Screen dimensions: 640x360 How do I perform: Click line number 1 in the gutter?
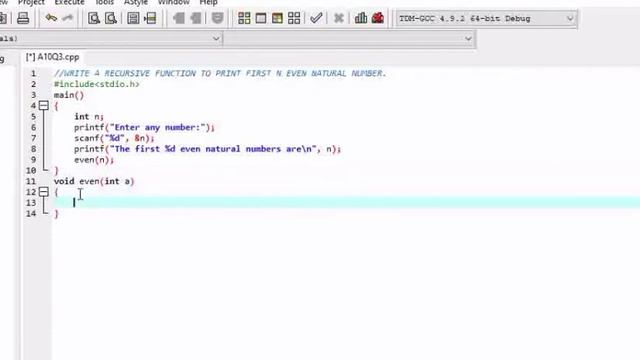coord(33,73)
